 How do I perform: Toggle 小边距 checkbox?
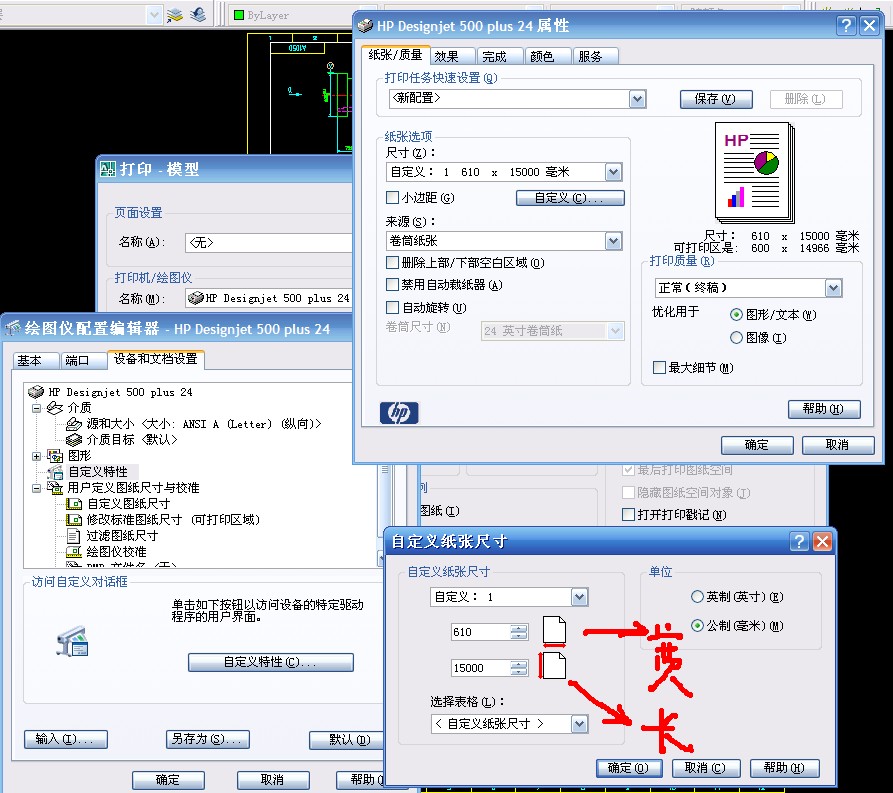point(392,198)
